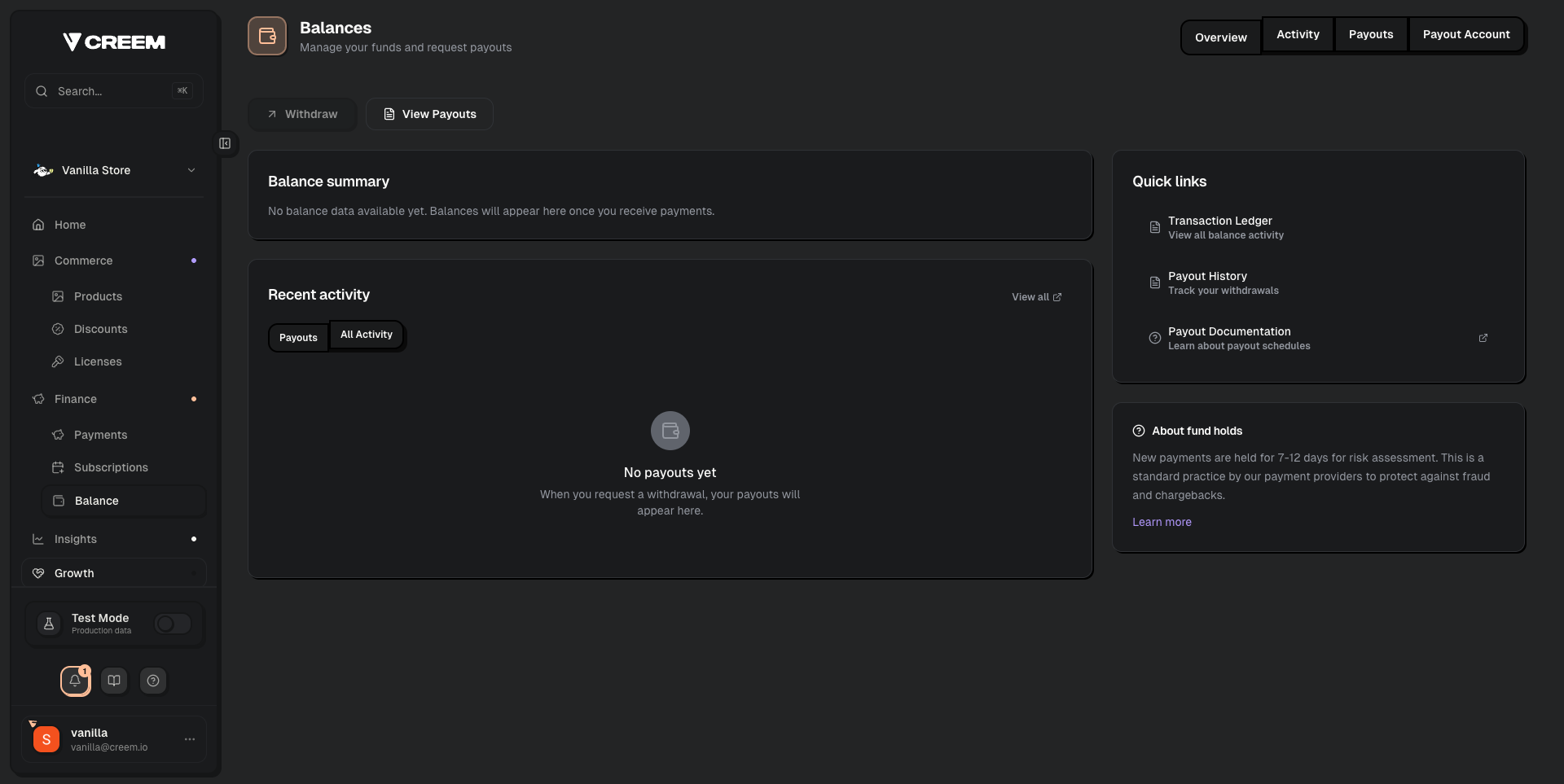The height and width of the screenshot is (784, 1564).
Task: Click the CREEM logo
Action: click(114, 42)
